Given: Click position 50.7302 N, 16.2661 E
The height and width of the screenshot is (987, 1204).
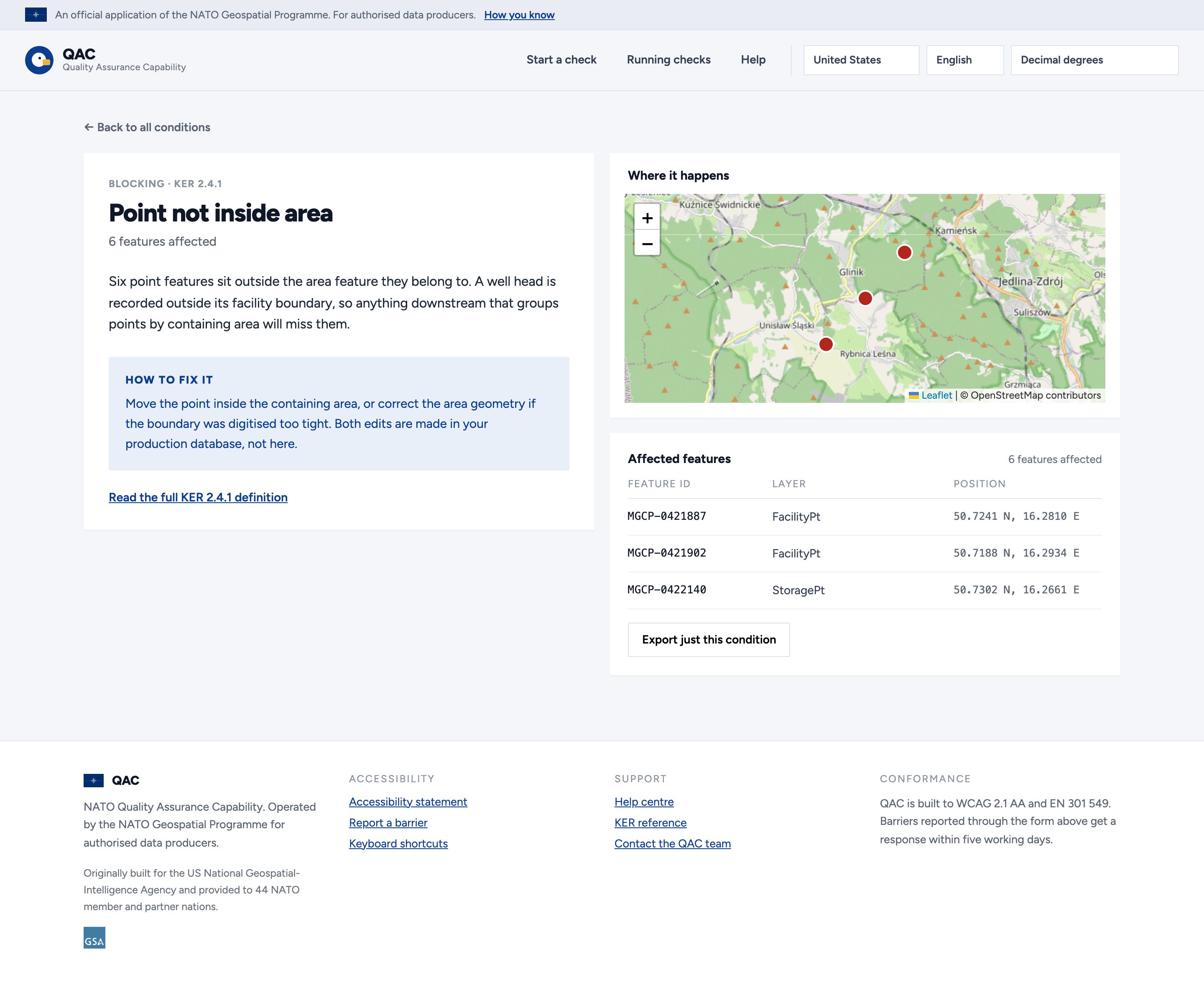Looking at the screenshot, I should (1016, 590).
